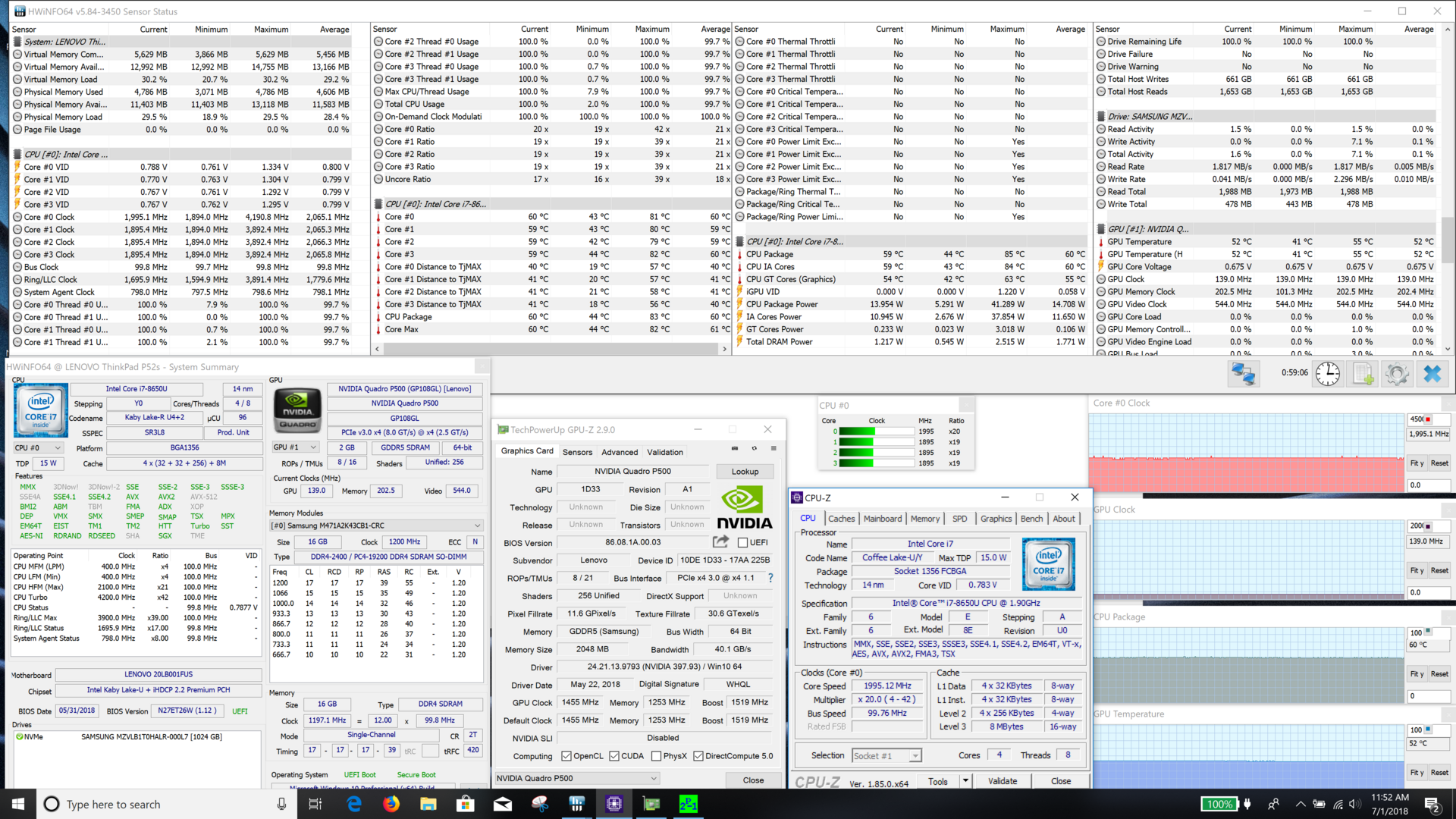Viewport: 1456px width, 819px height.
Task: Open File Explorer from taskbar
Action: coord(428,804)
